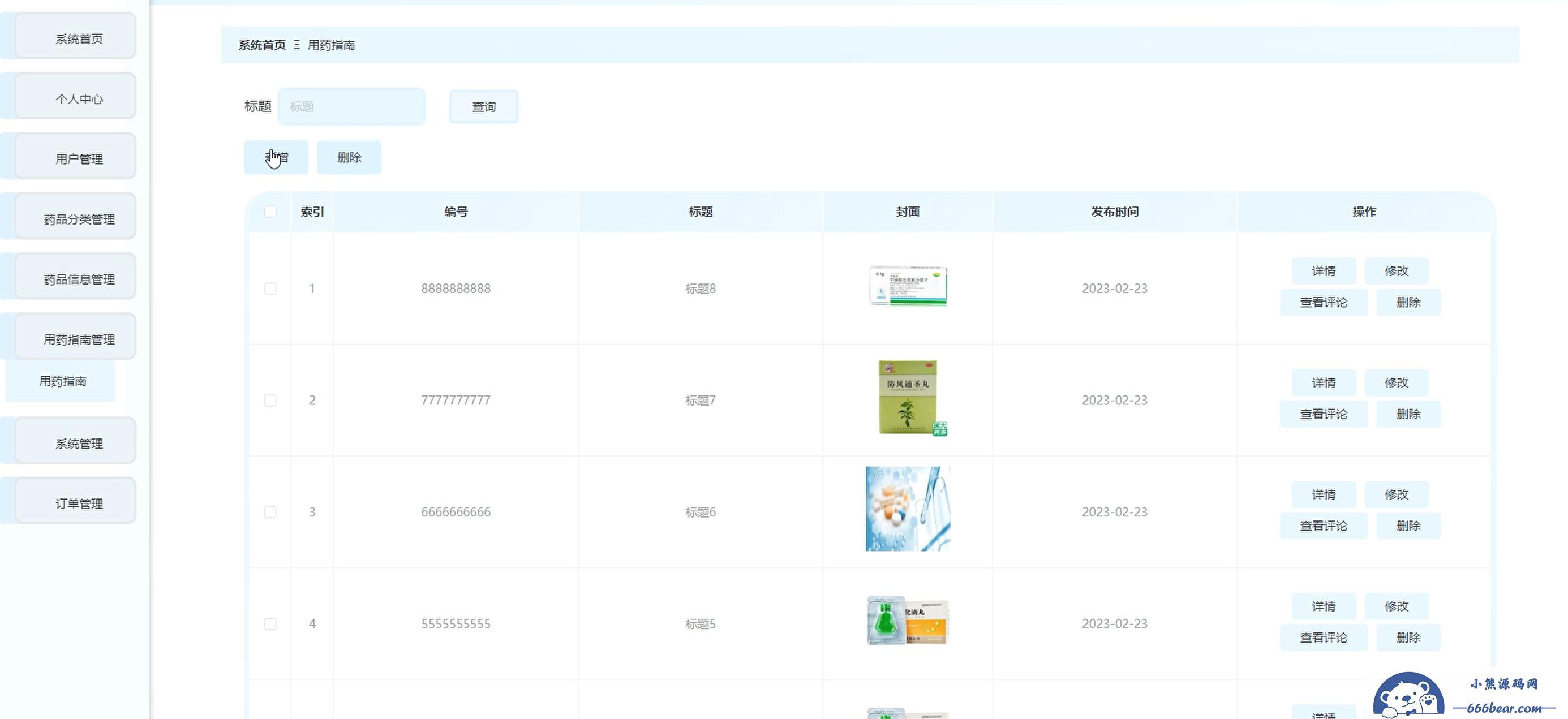
Task: Open cover thumbnail for 标题8
Action: [x=908, y=286]
